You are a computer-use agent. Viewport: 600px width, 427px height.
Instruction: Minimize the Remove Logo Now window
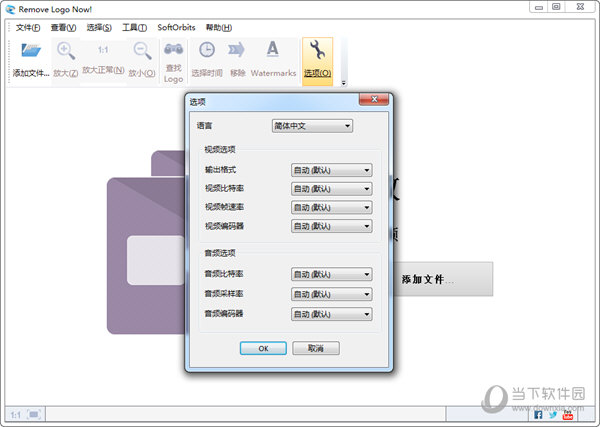pos(539,7)
